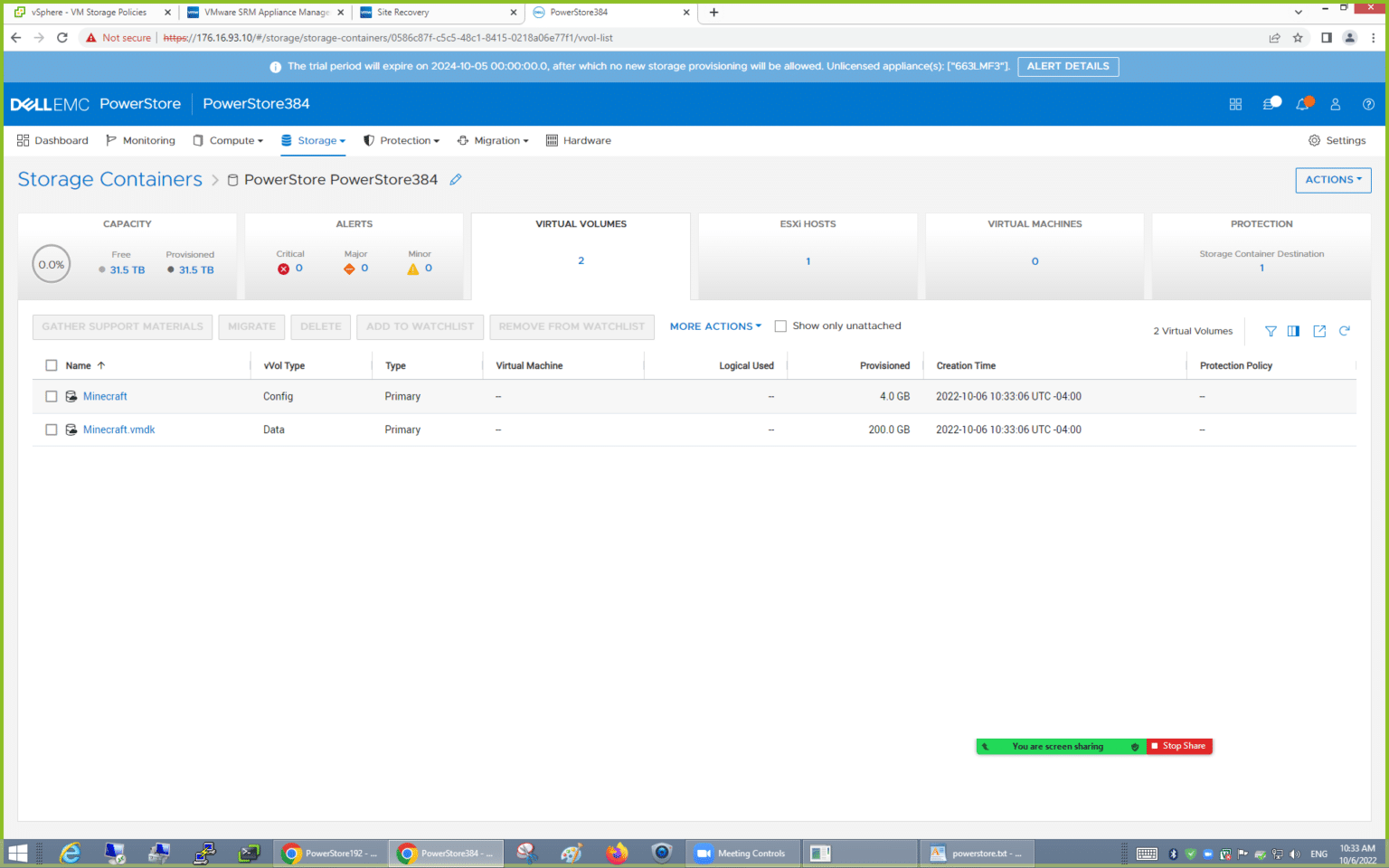Viewport: 1389px width, 868px height.
Task: Open the apps grid icon in PowerStore header
Action: (1235, 104)
